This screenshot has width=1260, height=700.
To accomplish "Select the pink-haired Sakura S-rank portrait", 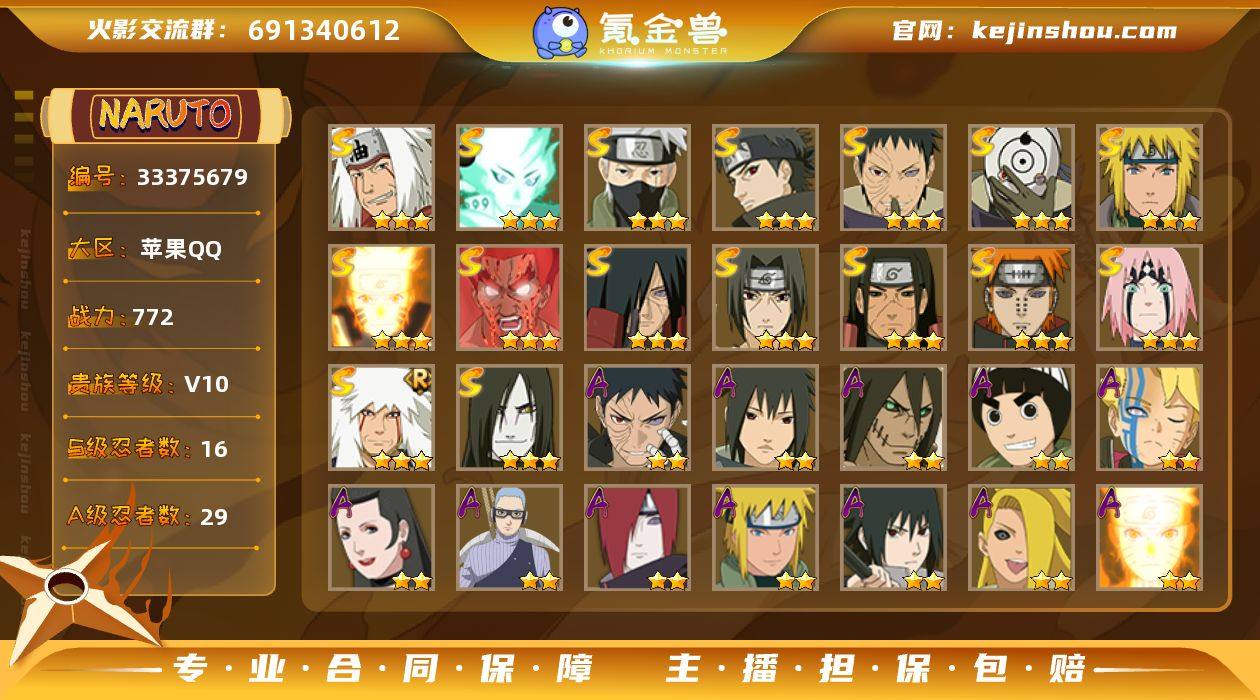I will [1150, 298].
